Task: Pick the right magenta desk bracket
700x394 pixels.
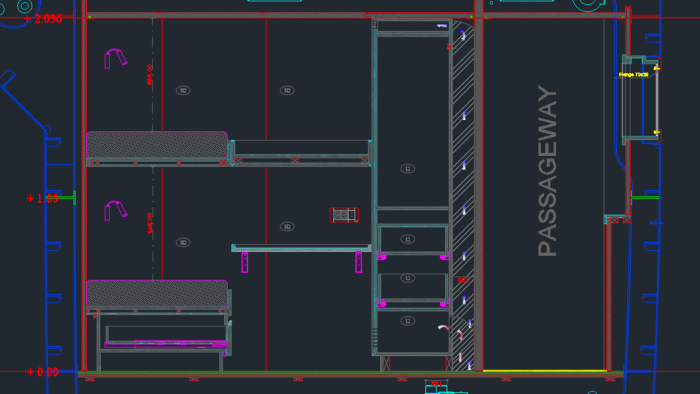Action: click(x=358, y=262)
